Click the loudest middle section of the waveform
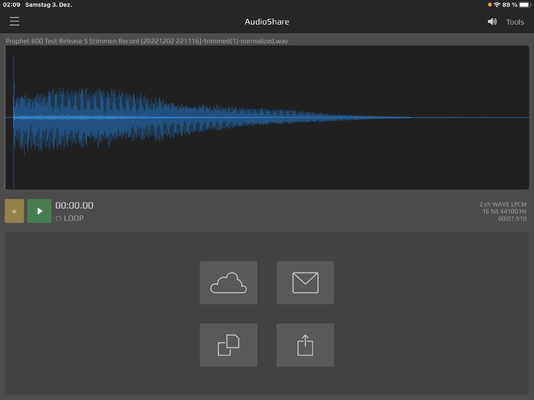The width and height of the screenshot is (534, 400). 85,117
